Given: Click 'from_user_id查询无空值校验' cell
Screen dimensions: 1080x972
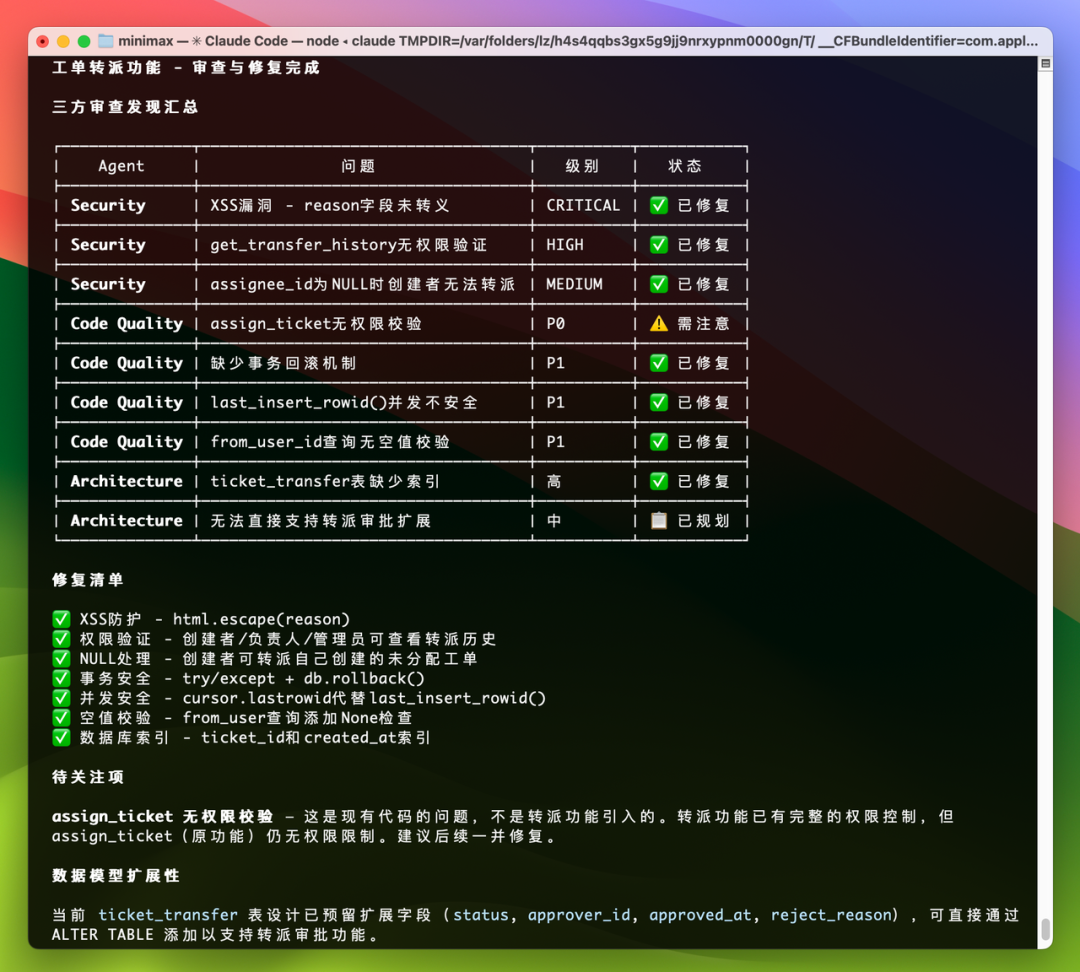Looking at the screenshot, I should (x=330, y=442).
